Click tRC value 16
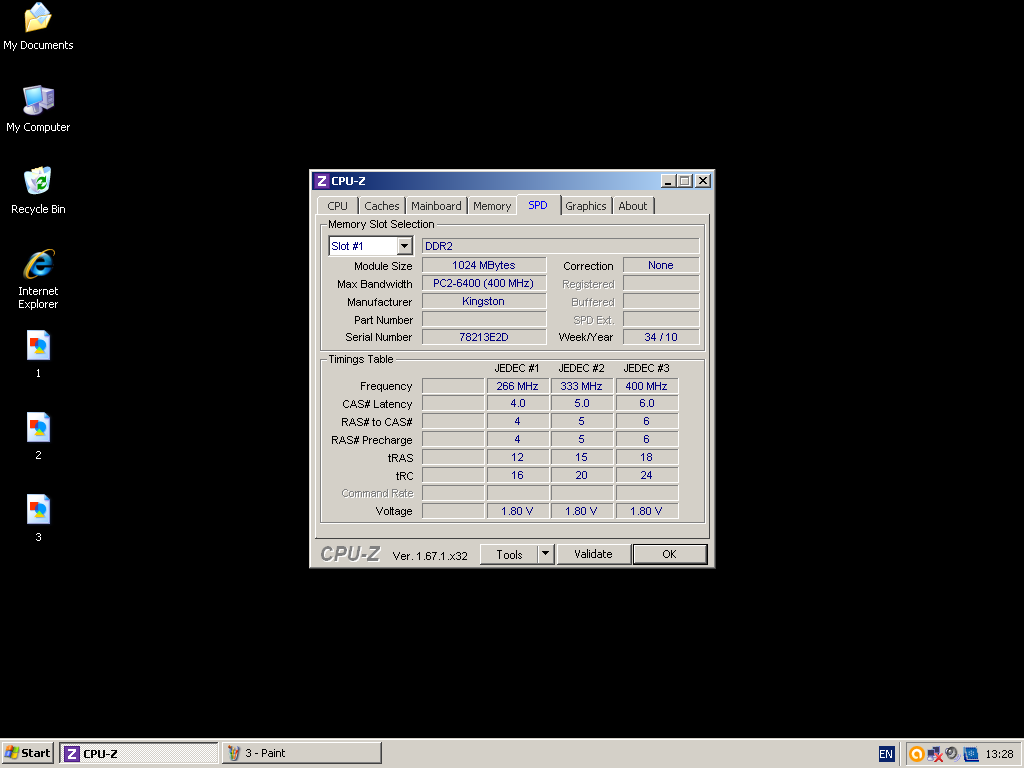Image resolution: width=1024 pixels, height=768 pixels. (x=517, y=475)
